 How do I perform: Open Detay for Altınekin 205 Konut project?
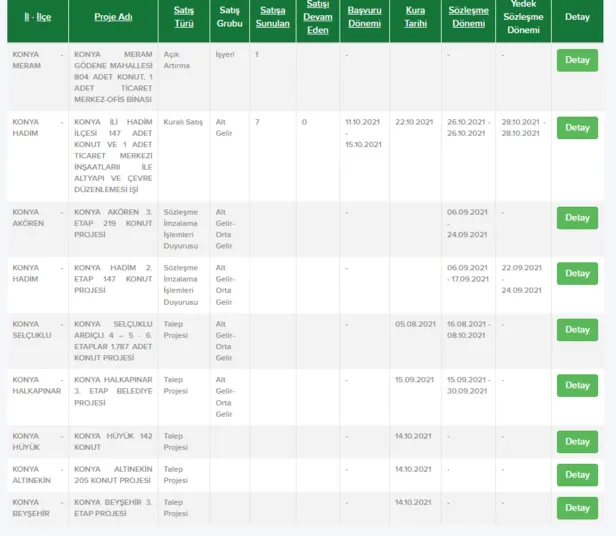click(x=577, y=475)
